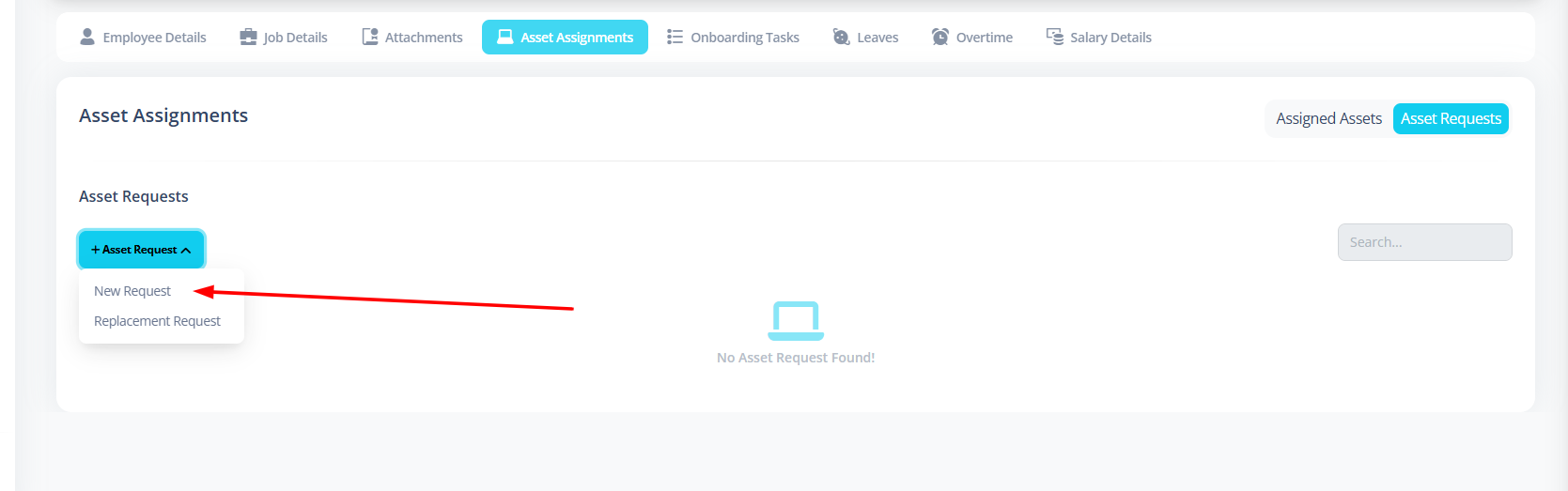Click the Salary Details coins icon

[1055, 37]
